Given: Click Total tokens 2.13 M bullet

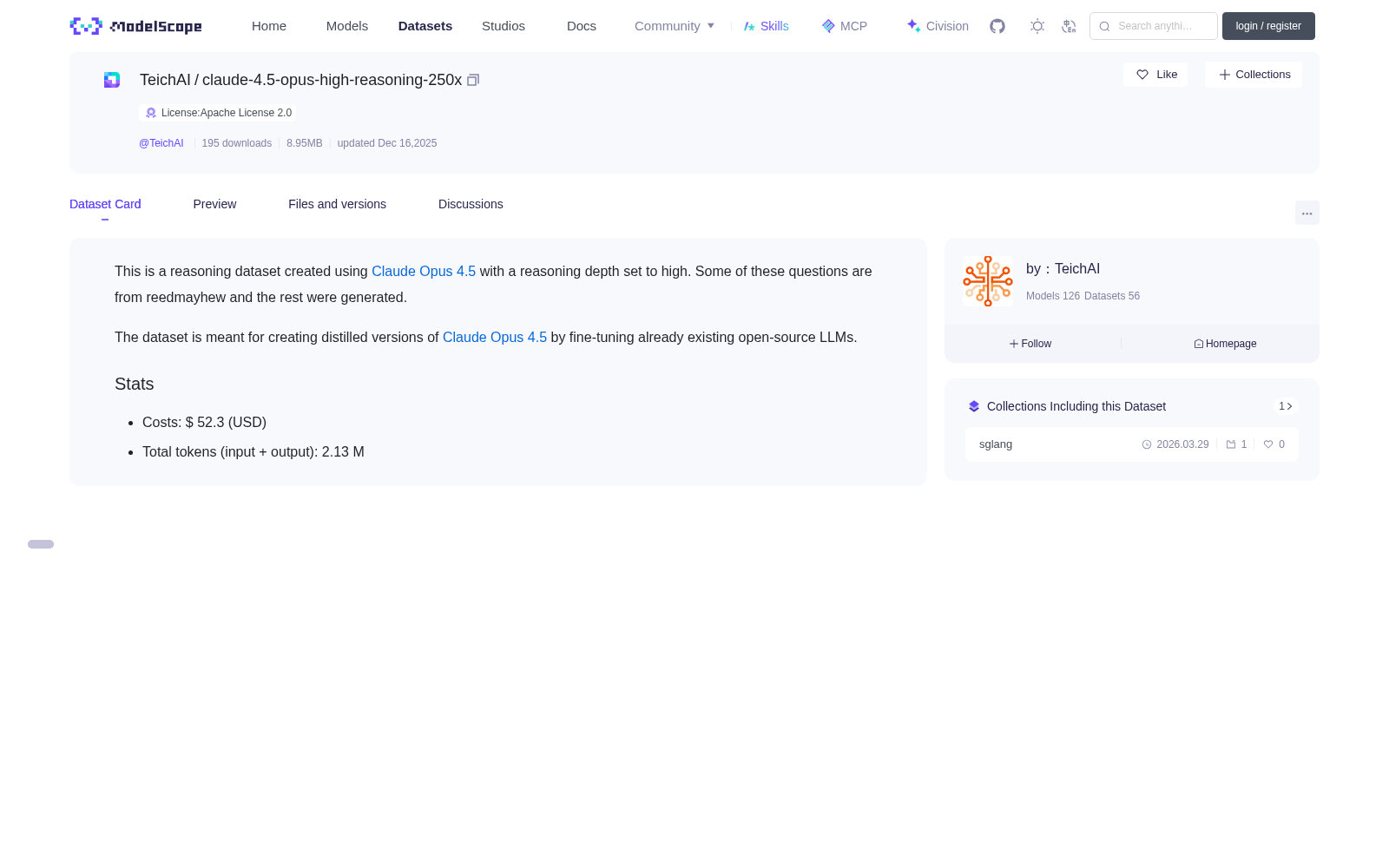Looking at the screenshot, I should click(x=253, y=452).
